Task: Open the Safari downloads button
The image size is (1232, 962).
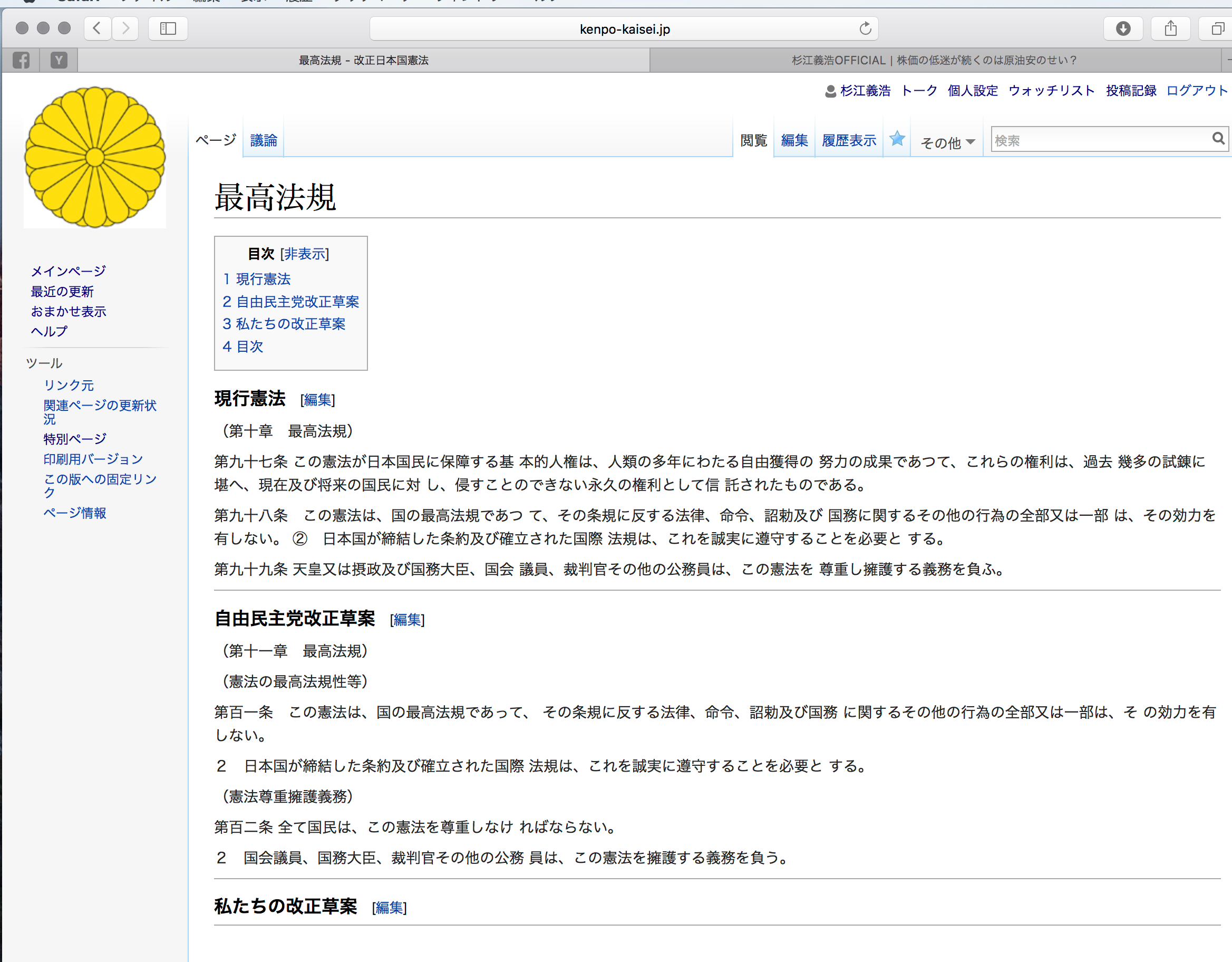Action: pyautogui.click(x=1122, y=28)
